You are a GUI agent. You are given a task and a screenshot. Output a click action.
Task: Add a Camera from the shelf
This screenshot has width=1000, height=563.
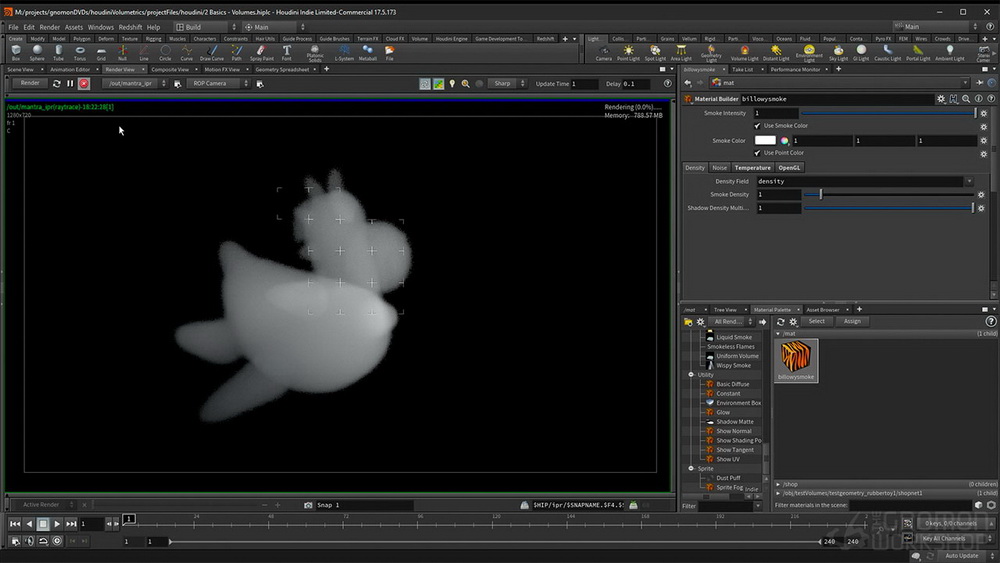coord(603,53)
